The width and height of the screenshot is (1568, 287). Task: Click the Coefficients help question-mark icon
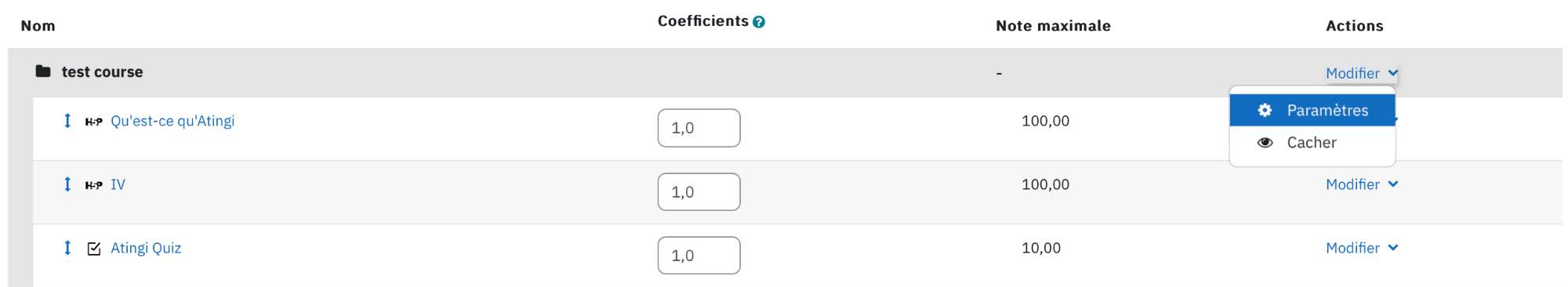[759, 22]
